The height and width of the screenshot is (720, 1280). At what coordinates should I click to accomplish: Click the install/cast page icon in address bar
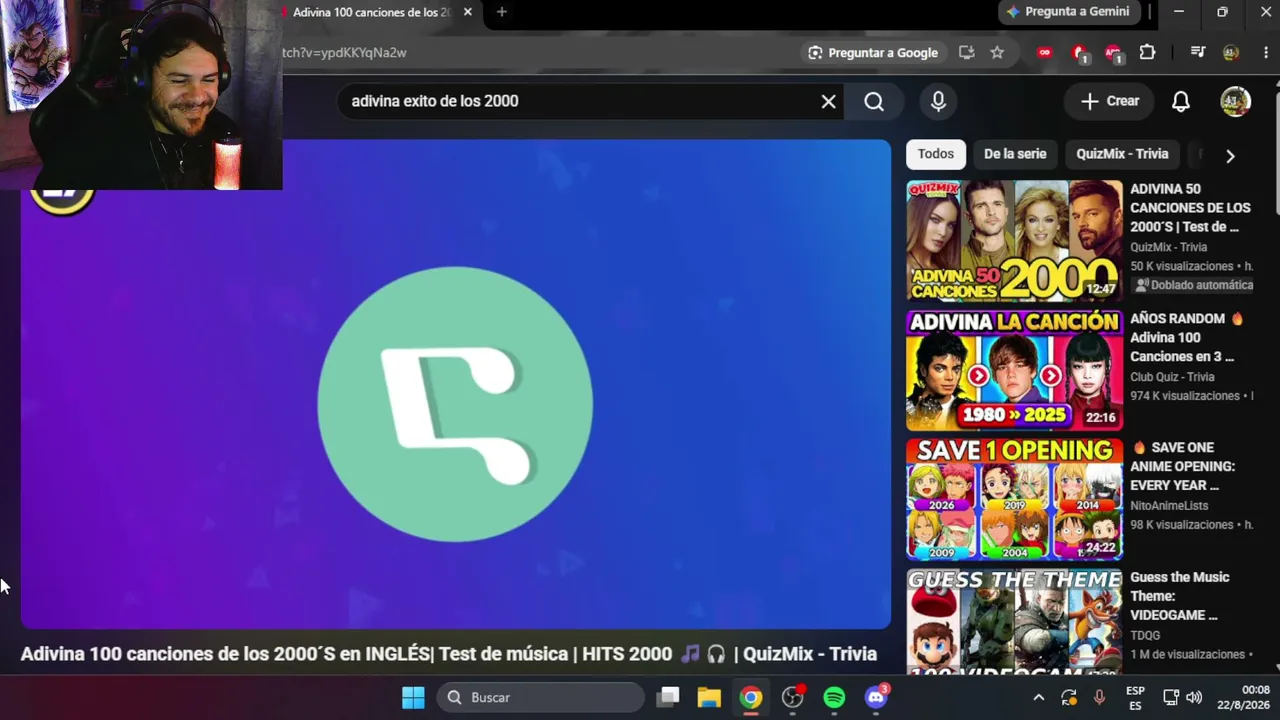pos(966,53)
